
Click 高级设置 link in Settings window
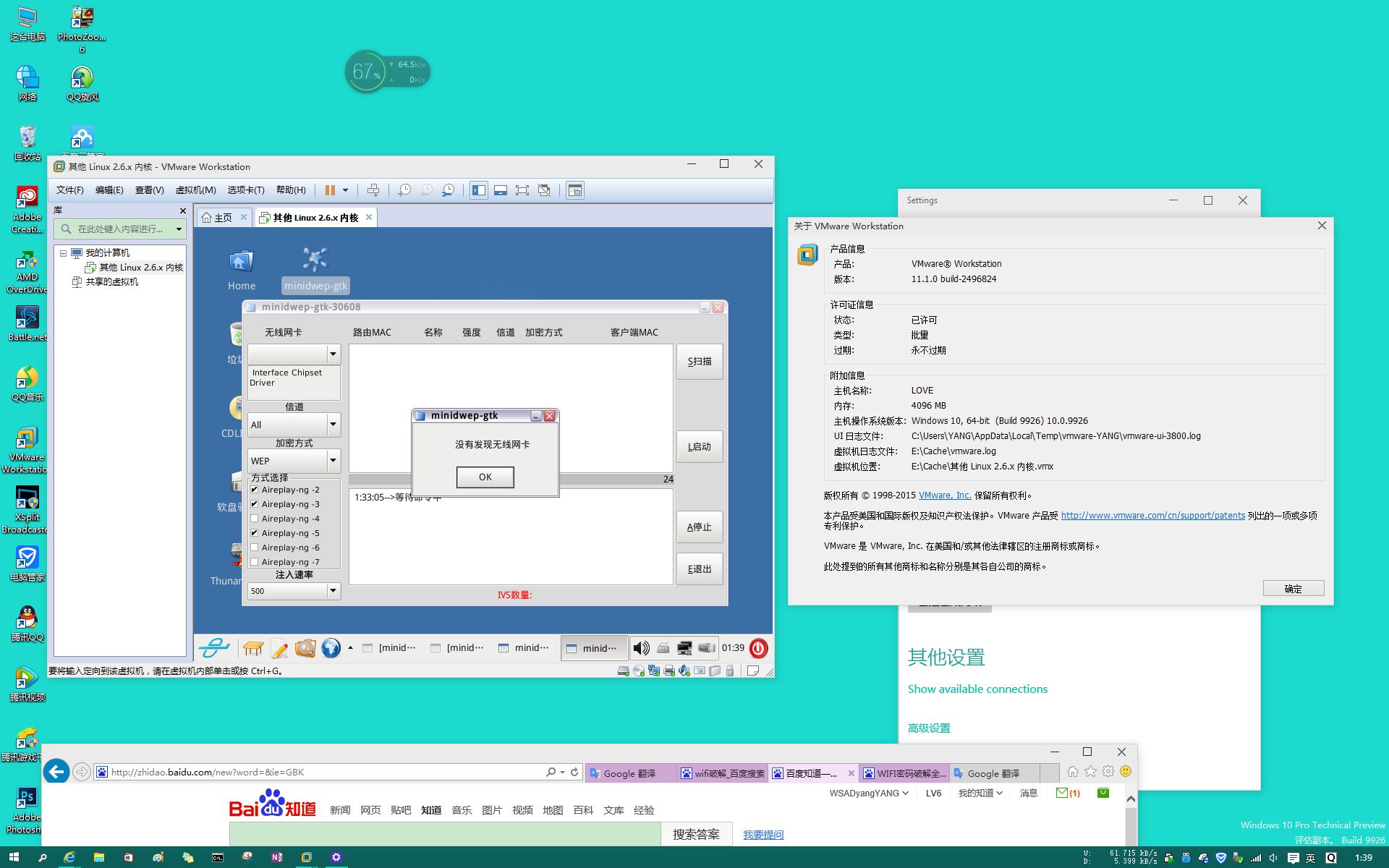point(929,728)
